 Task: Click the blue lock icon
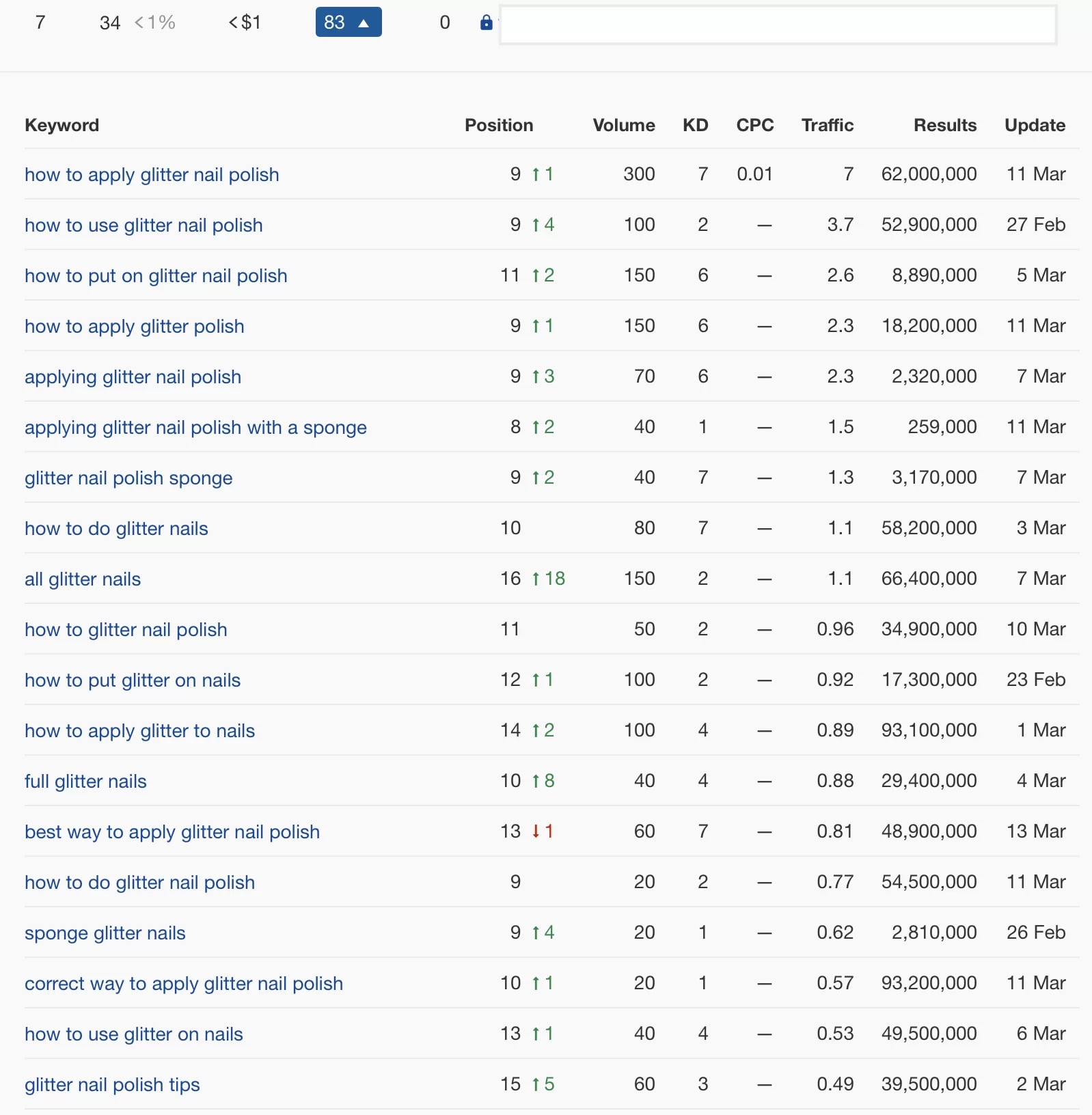486,23
